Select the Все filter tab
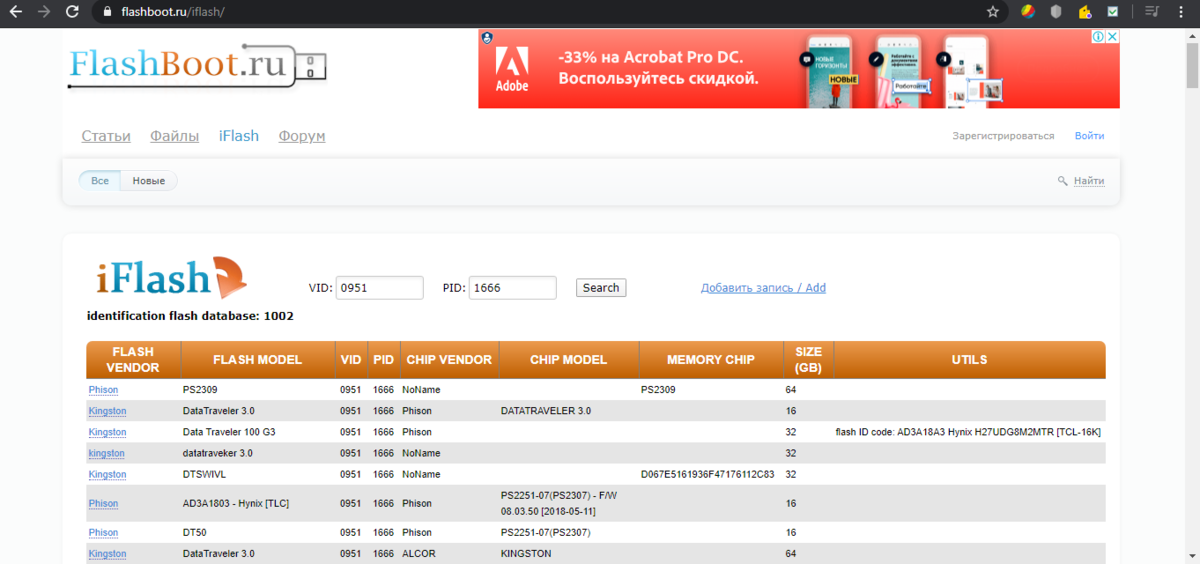Image resolution: width=1200 pixels, height=564 pixels. (x=100, y=181)
